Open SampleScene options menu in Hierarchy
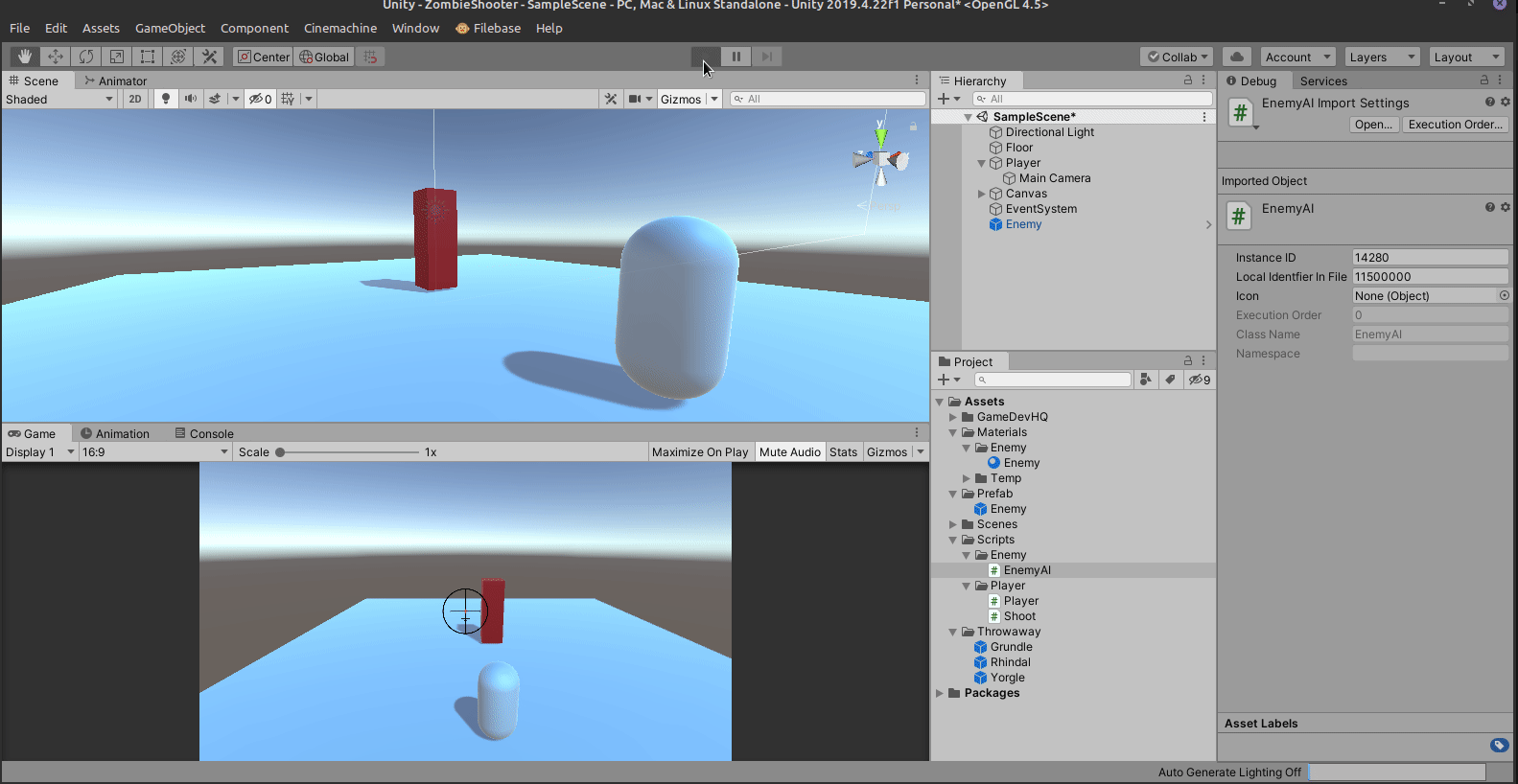1518x784 pixels. [x=1204, y=117]
